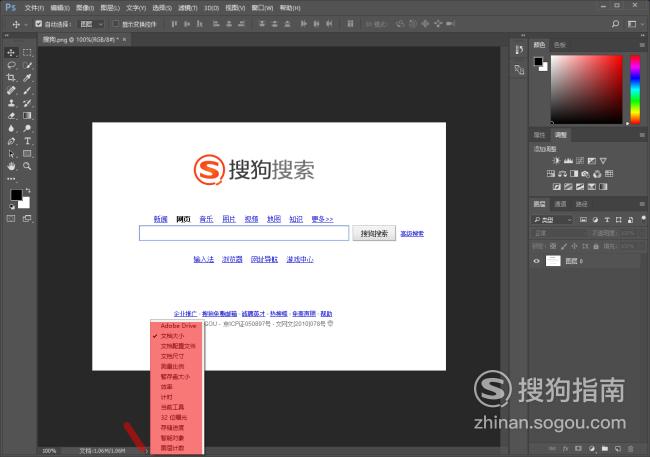This screenshot has height=457, width=650.
Task: Open the workspace switcher dropdown
Action: [634, 24]
